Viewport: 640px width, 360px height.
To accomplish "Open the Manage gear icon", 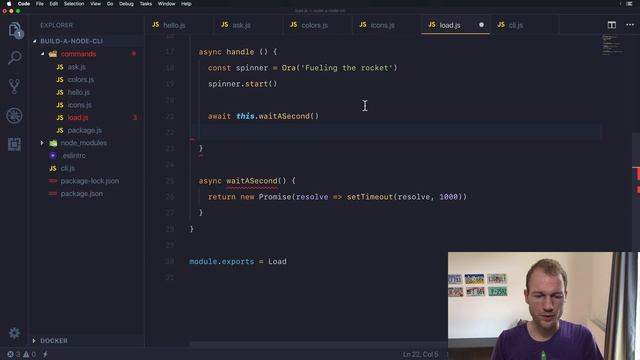I will [x=14, y=333].
